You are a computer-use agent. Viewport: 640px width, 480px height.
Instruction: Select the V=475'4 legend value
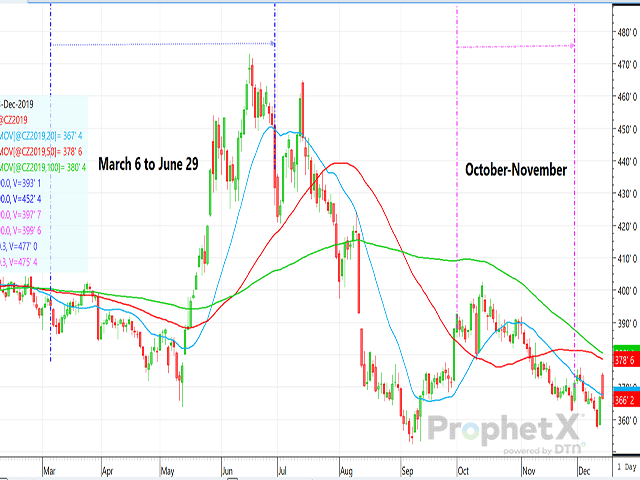[19, 262]
